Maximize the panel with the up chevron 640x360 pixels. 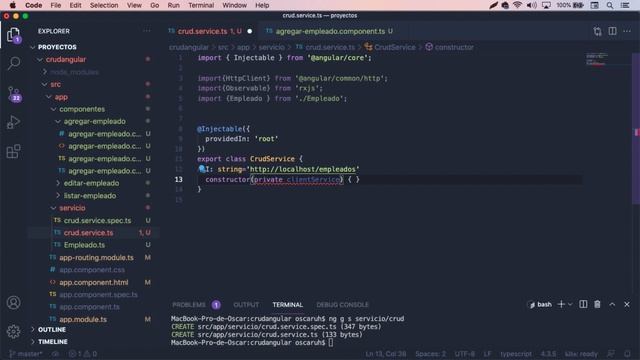612,304
